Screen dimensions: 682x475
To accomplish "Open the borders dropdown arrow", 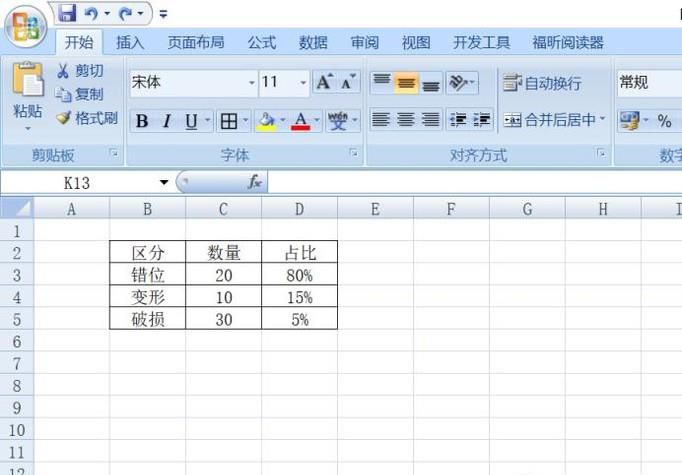I will [x=246, y=120].
